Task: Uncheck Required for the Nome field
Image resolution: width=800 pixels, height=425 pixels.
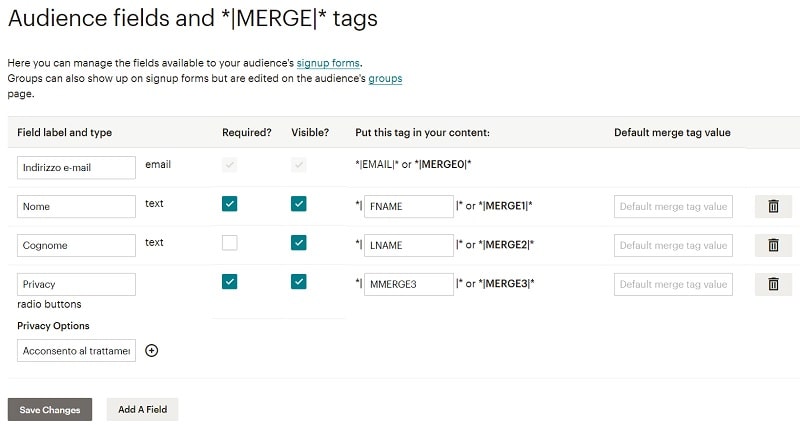Action: point(230,204)
